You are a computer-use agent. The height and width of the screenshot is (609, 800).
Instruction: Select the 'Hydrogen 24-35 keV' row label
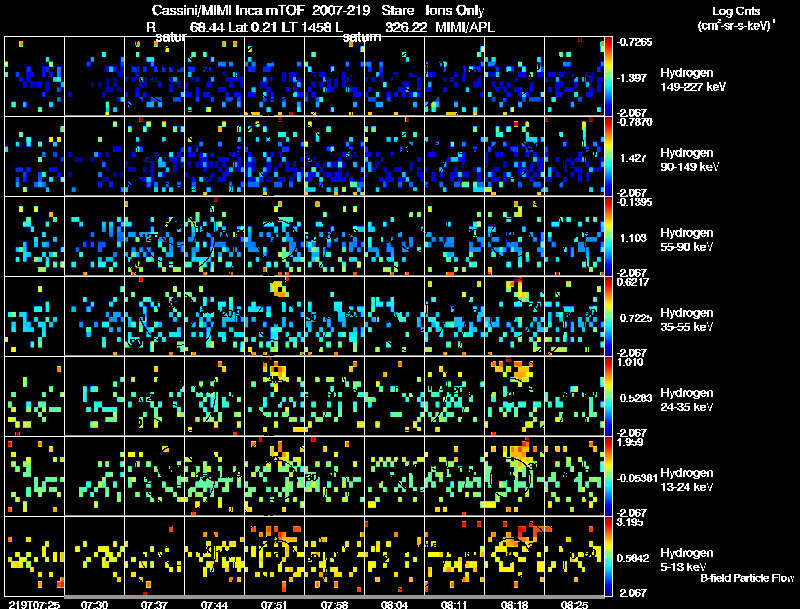tap(687, 400)
